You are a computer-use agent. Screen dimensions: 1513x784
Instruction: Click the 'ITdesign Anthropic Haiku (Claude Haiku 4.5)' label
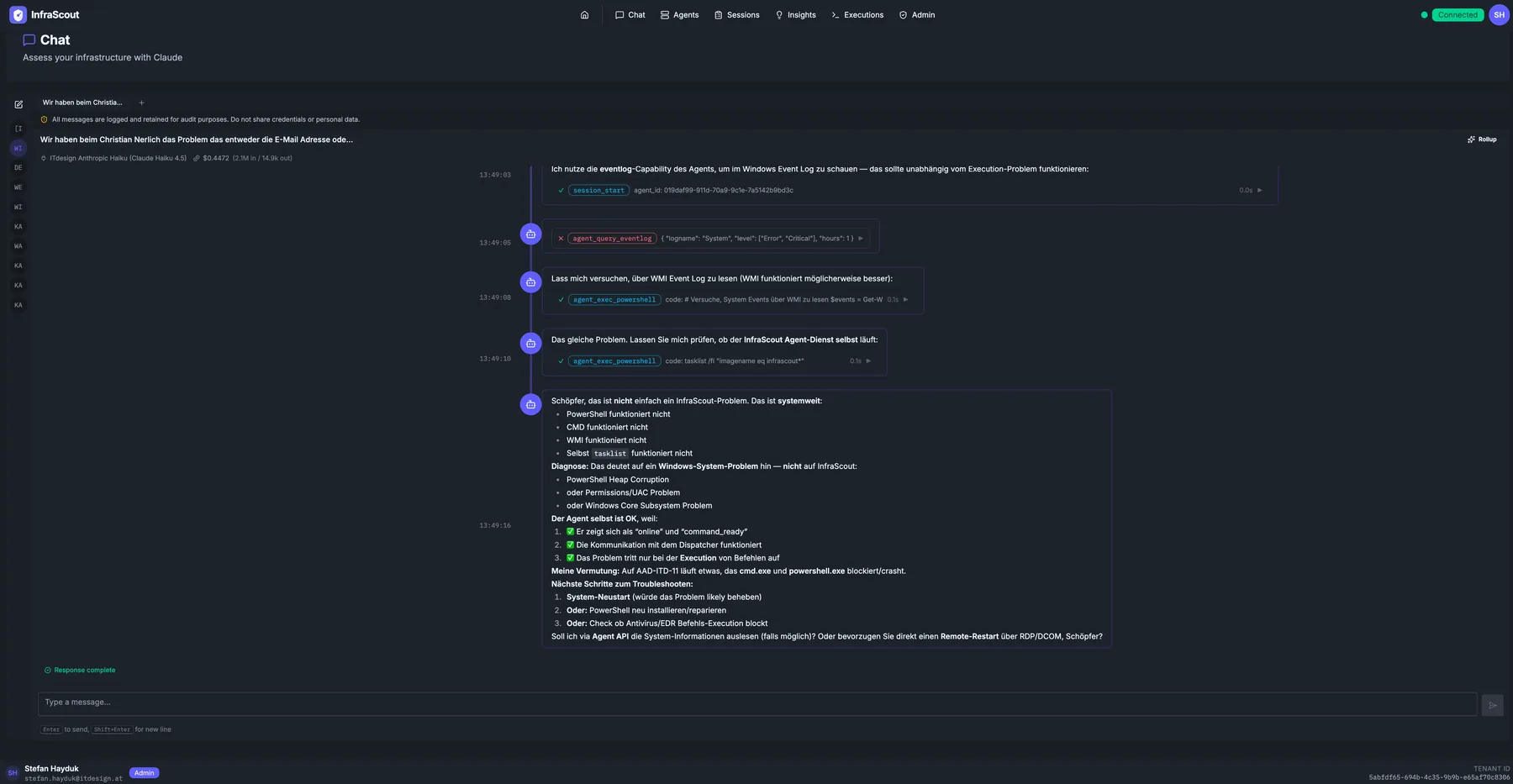[x=119, y=158]
